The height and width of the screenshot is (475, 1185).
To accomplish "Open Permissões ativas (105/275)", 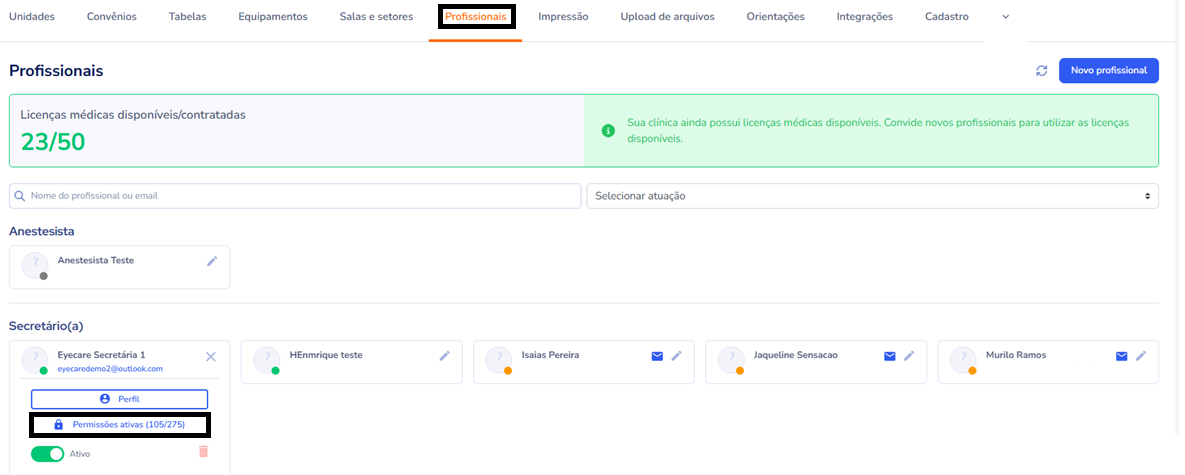I will click(120, 425).
